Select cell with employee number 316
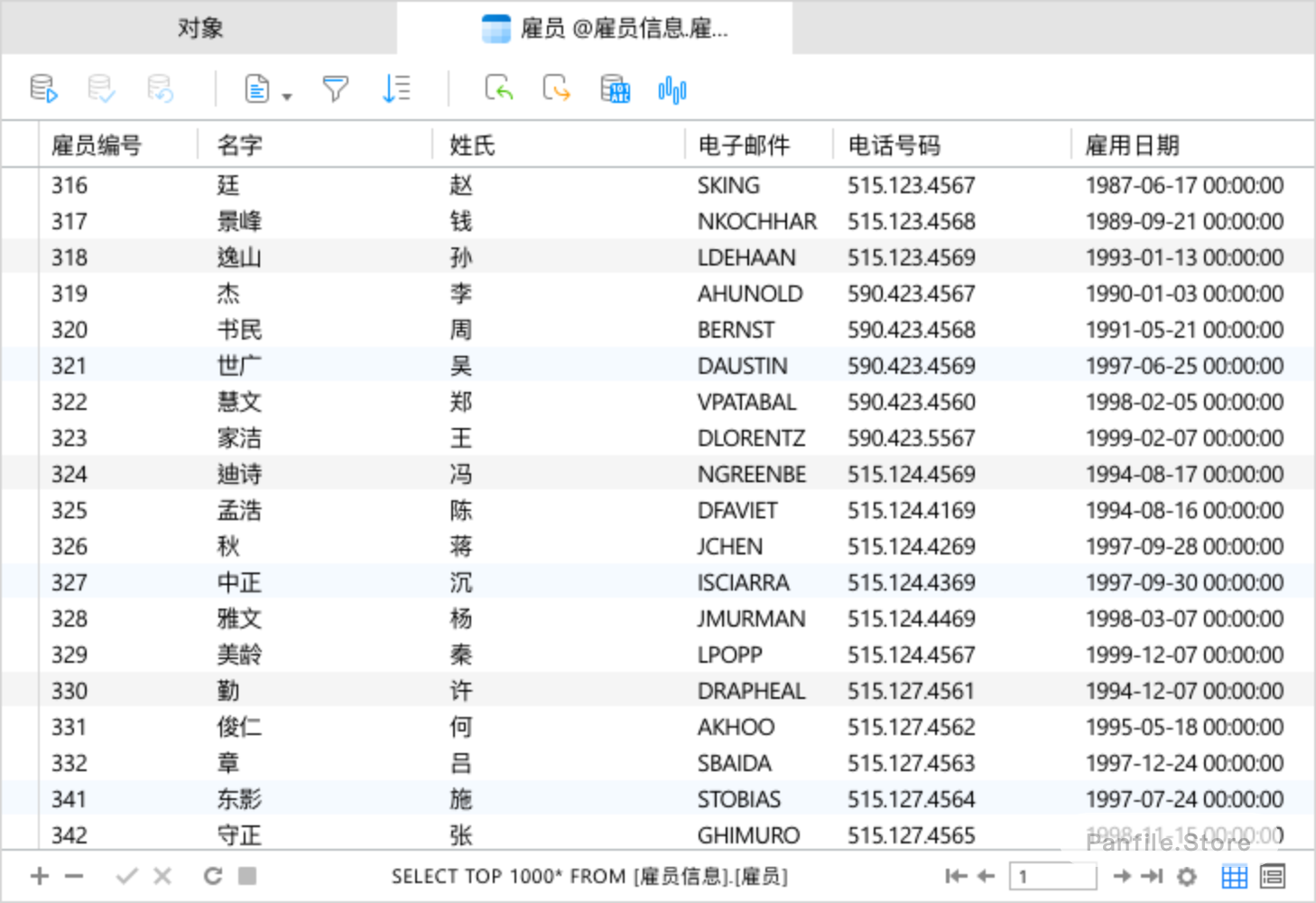 tap(70, 185)
